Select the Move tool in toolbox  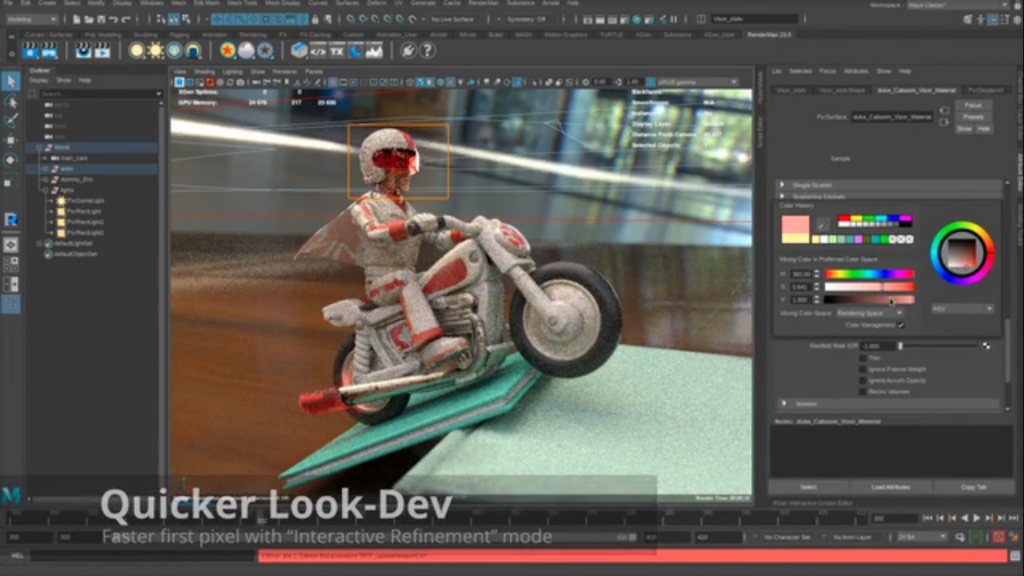(x=11, y=140)
